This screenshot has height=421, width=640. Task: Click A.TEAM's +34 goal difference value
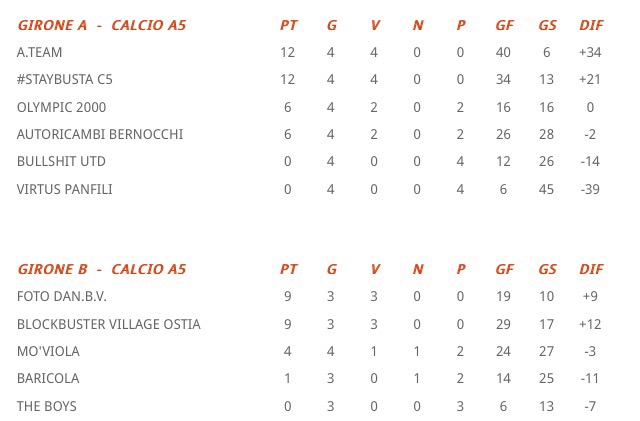pyautogui.click(x=590, y=52)
